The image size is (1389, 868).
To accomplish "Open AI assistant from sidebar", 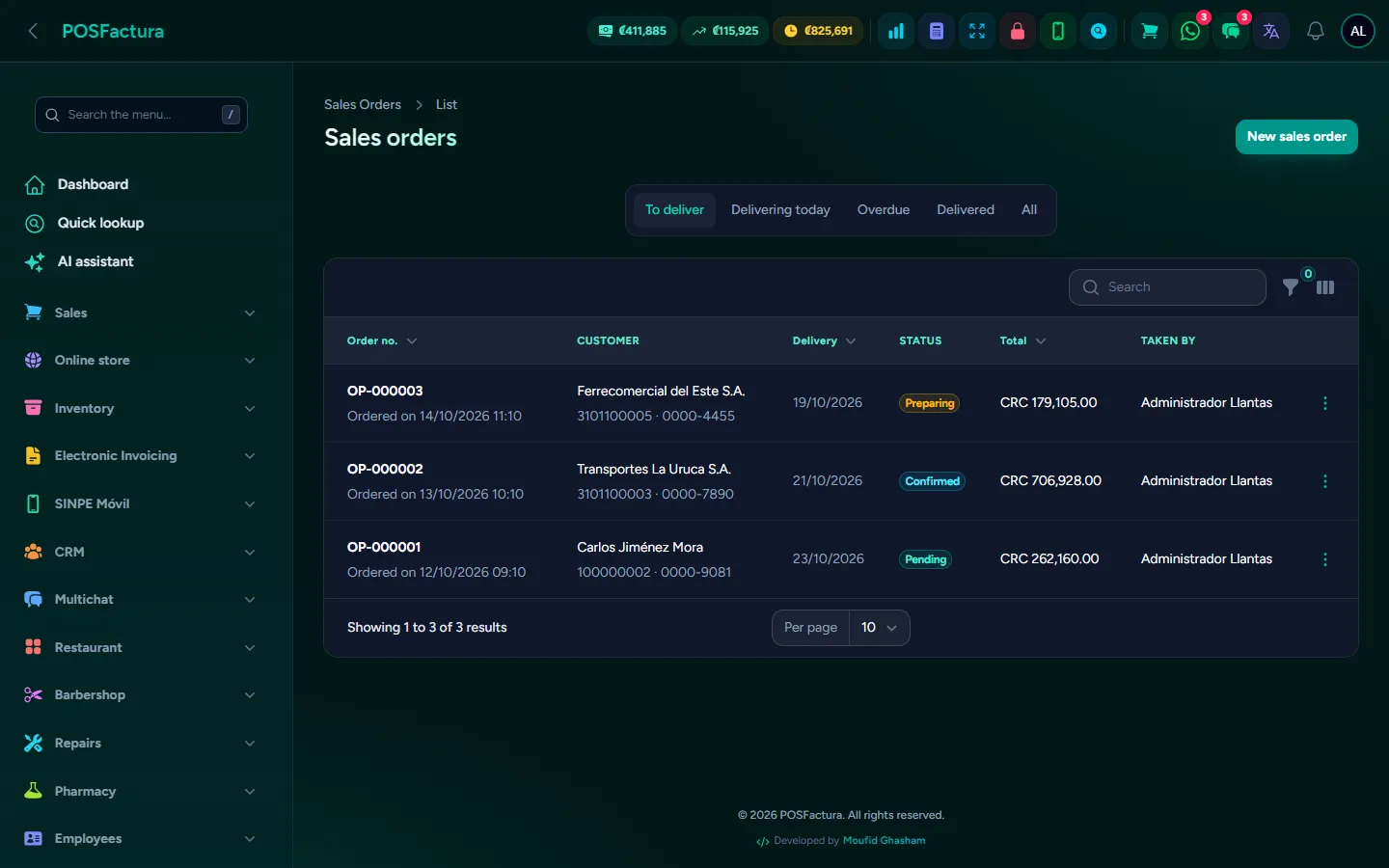I will coord(95,261).
